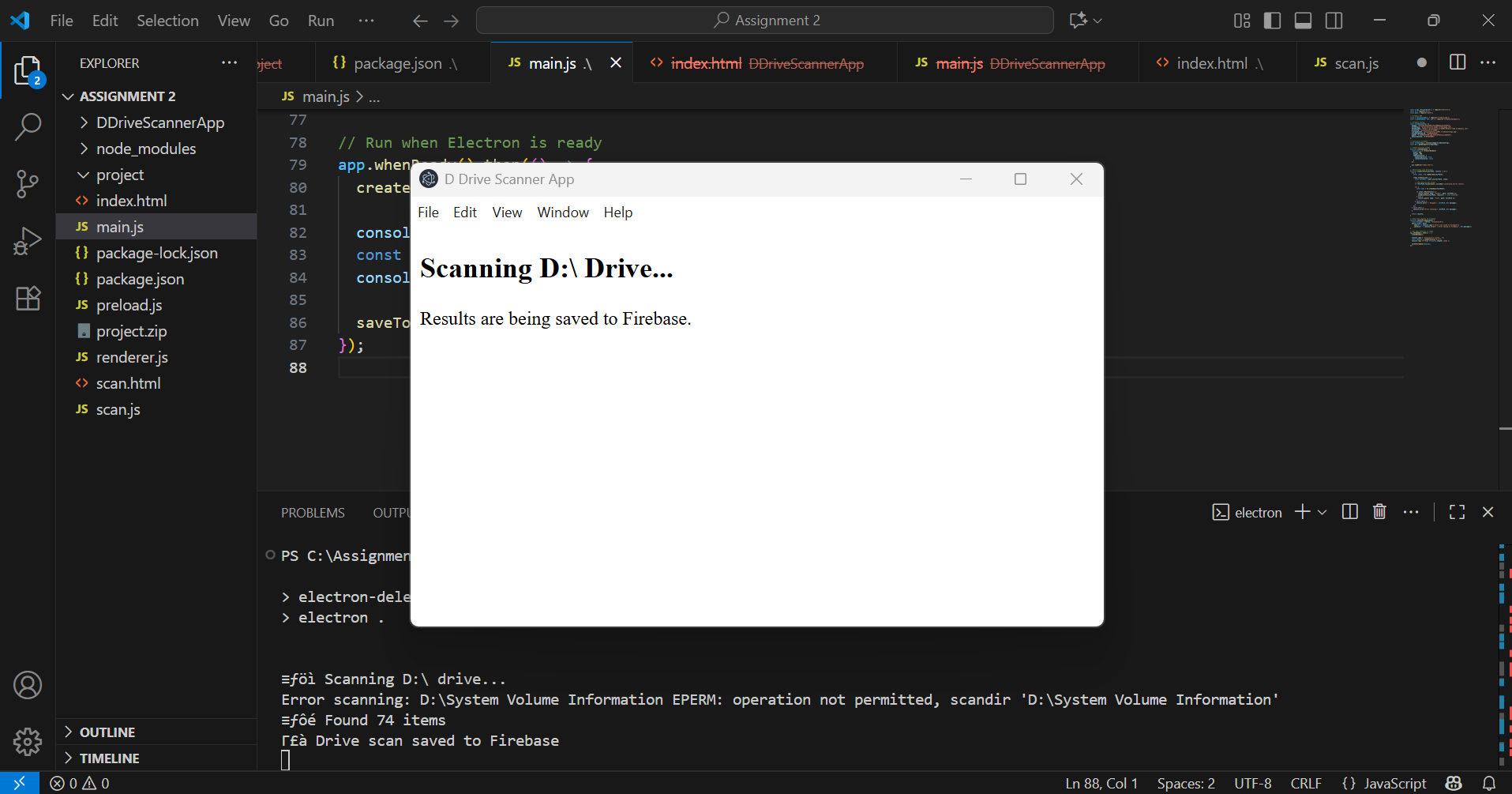Viewport: 1512px width, 794px height.
Task: Click the Assignment 2 command center search box
Action: (x=764, y=21)
